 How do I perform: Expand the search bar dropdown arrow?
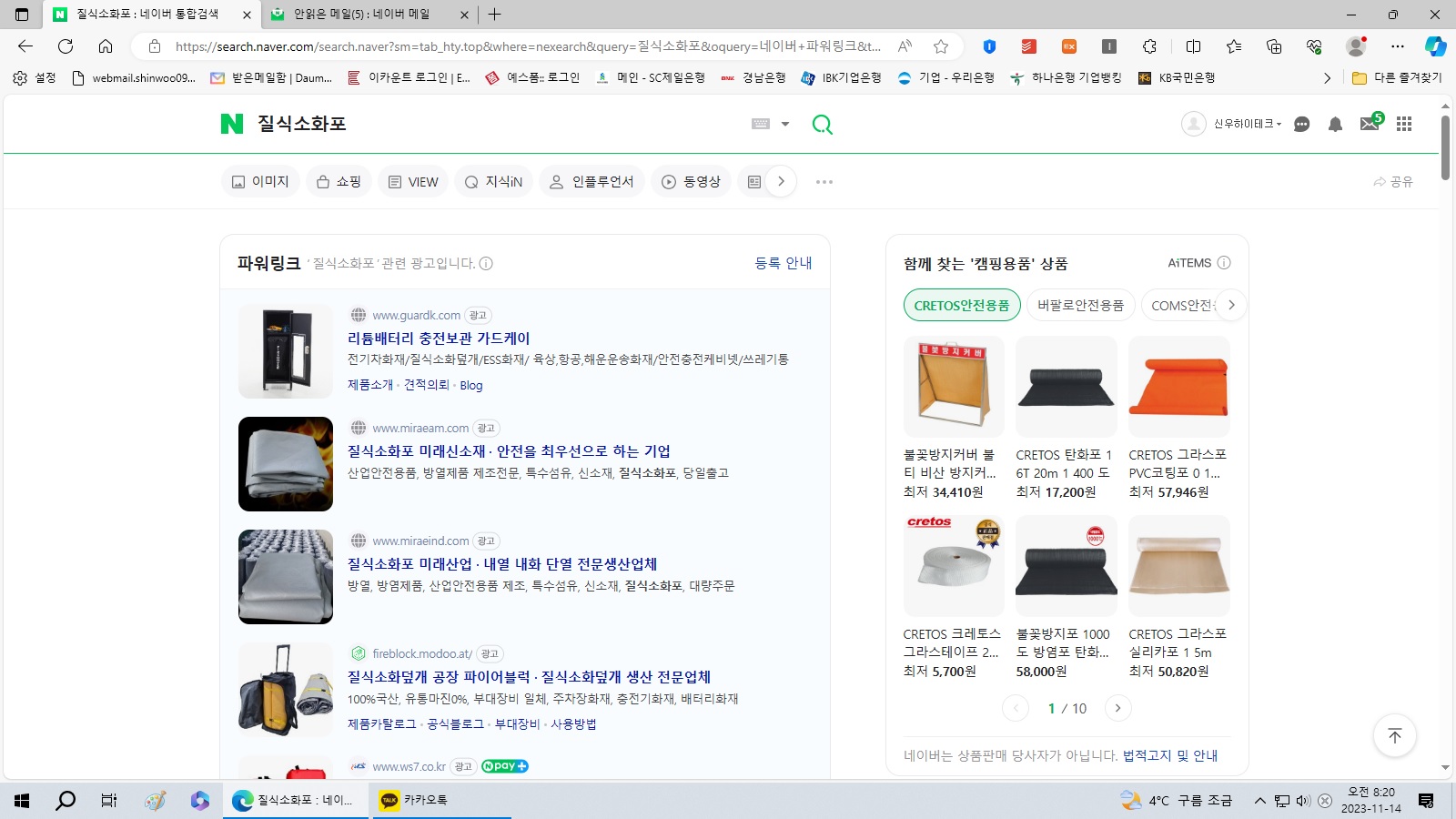click(x=785, y=124)
